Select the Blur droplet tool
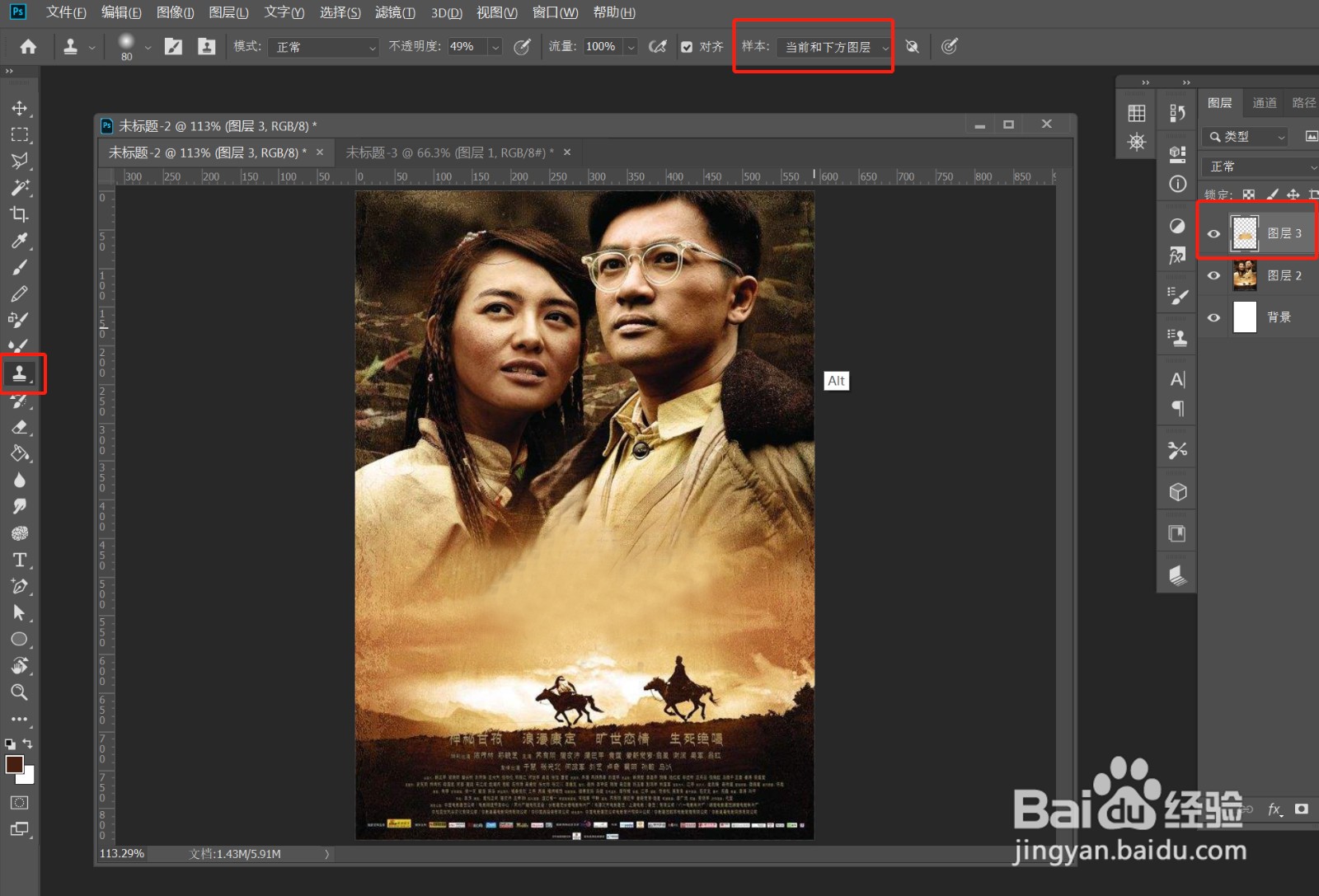 click(x=20, y=480)
